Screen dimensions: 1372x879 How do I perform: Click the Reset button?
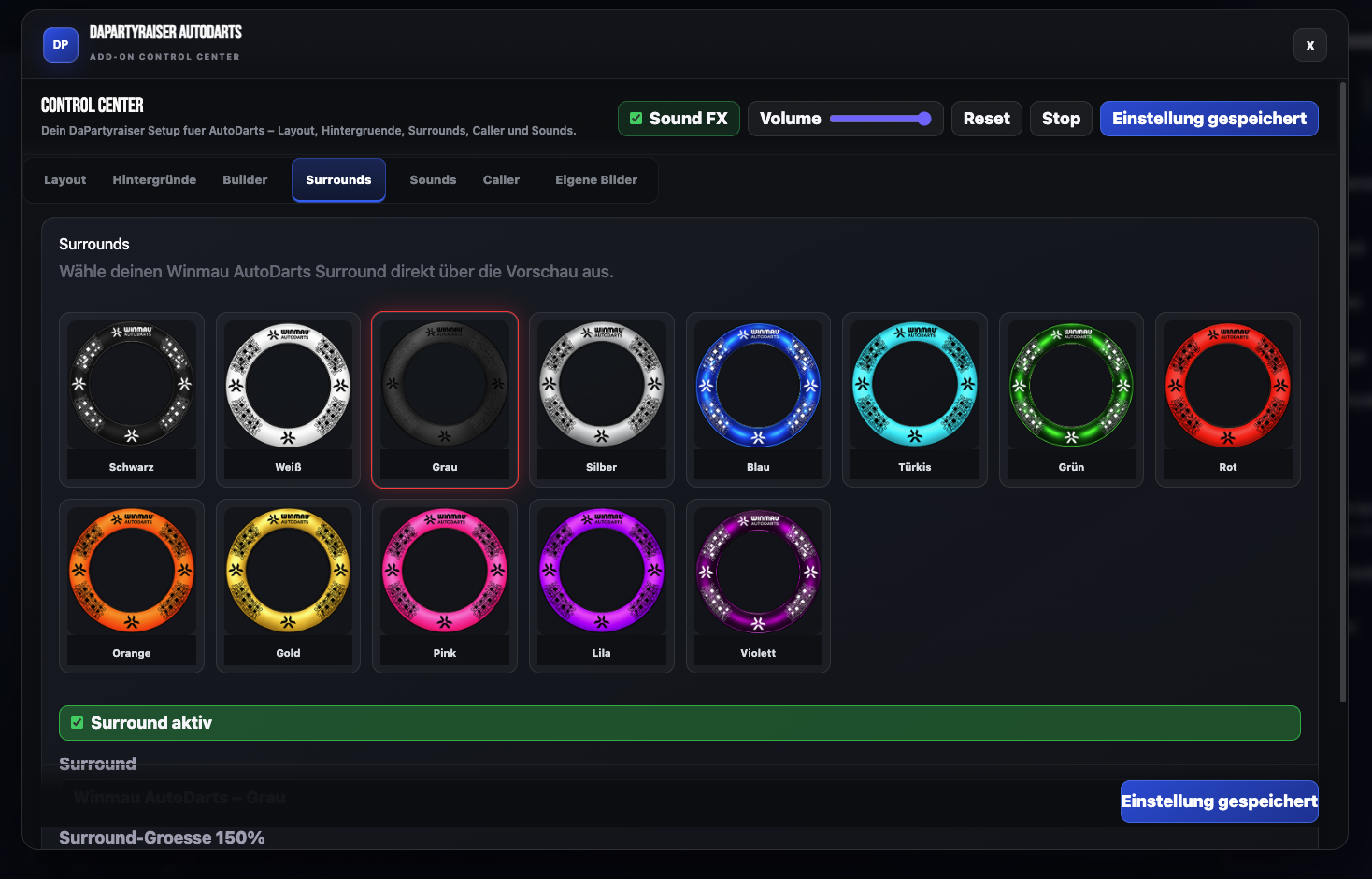[x=987, y=119]
